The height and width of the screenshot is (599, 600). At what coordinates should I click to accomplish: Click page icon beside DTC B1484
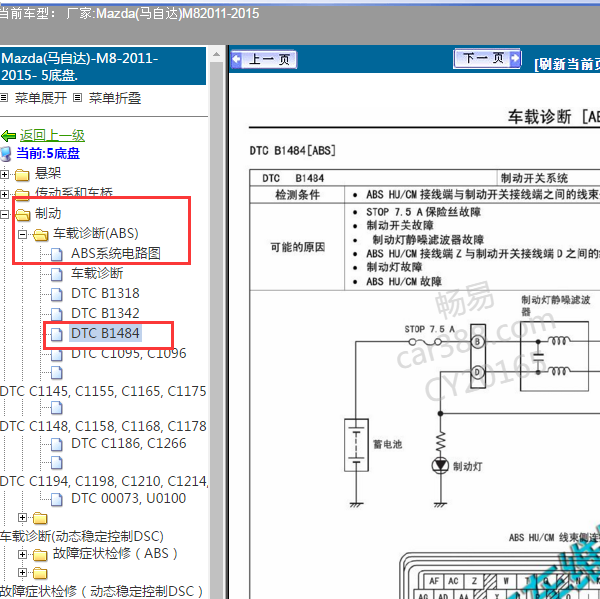(x=57, y=334)
